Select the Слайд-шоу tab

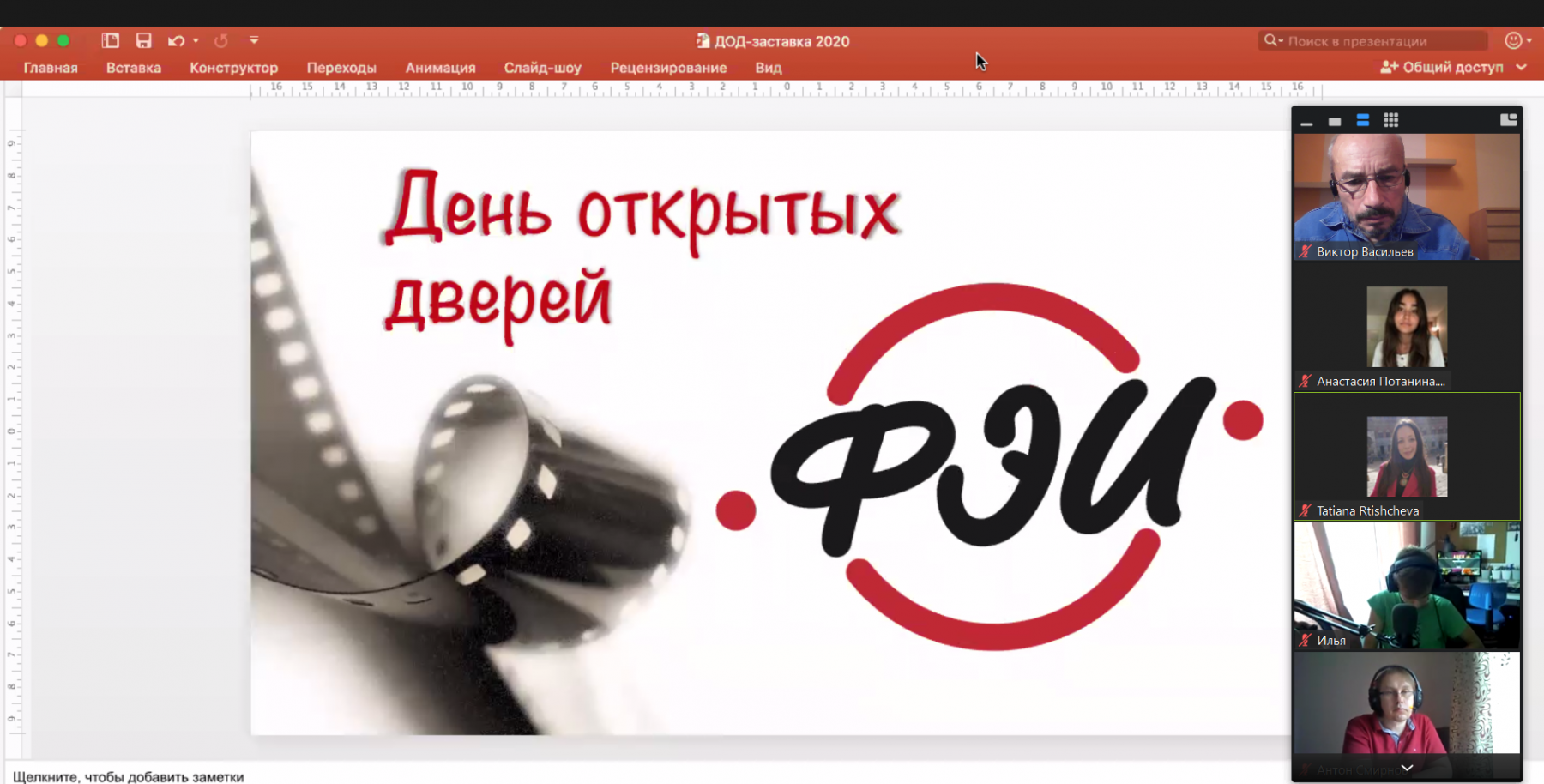click(x=543, y=68)
